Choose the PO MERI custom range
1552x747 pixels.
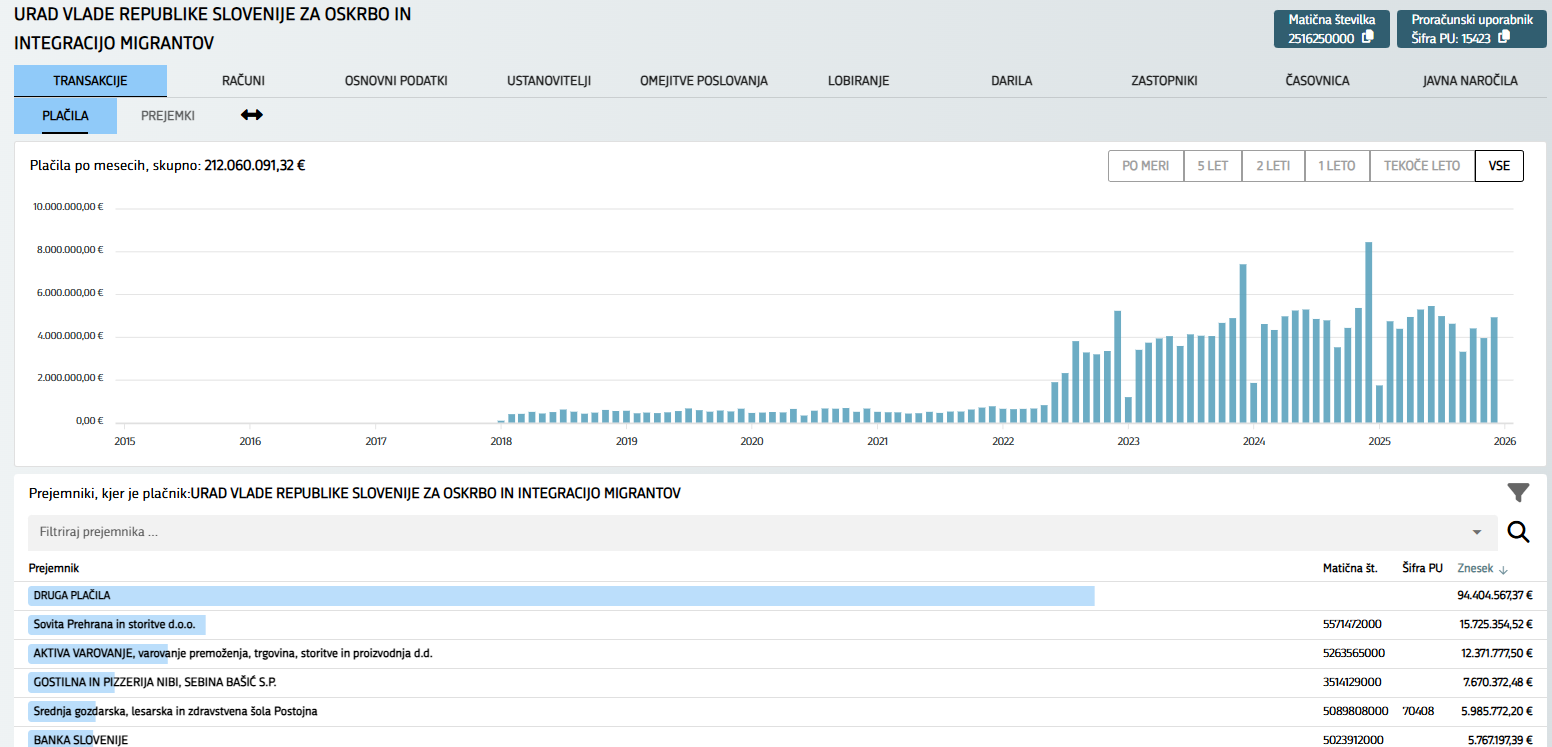point(1145,166)
